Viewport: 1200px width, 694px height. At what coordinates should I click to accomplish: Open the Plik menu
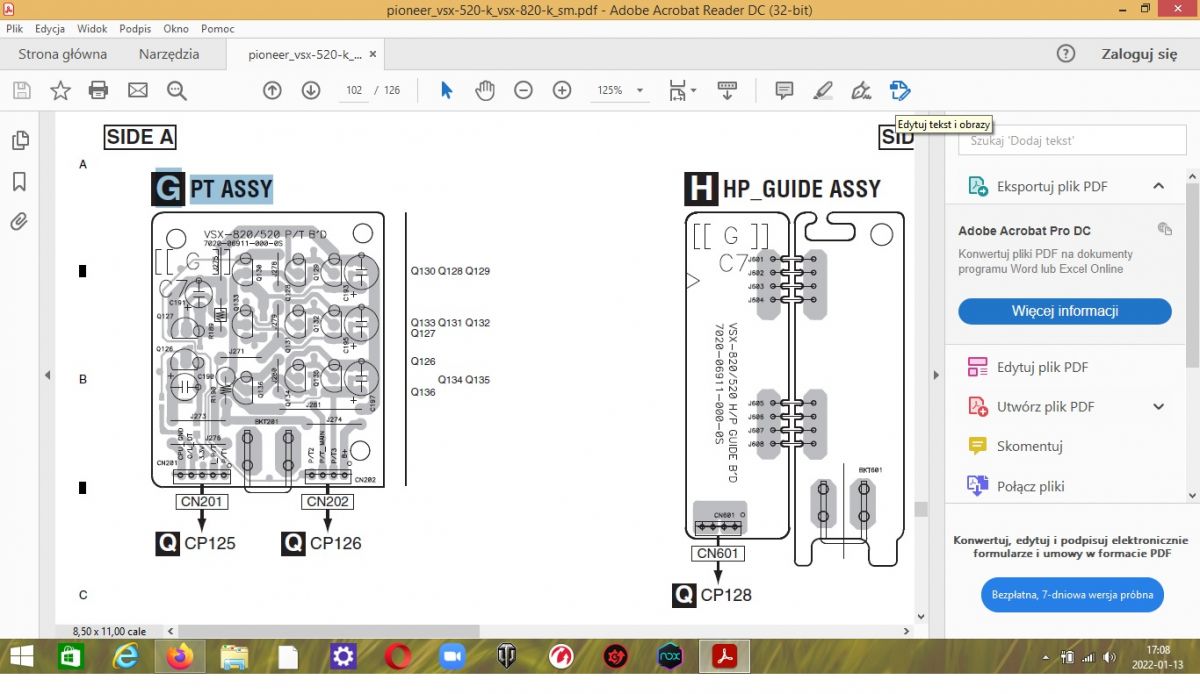point(14,29)
